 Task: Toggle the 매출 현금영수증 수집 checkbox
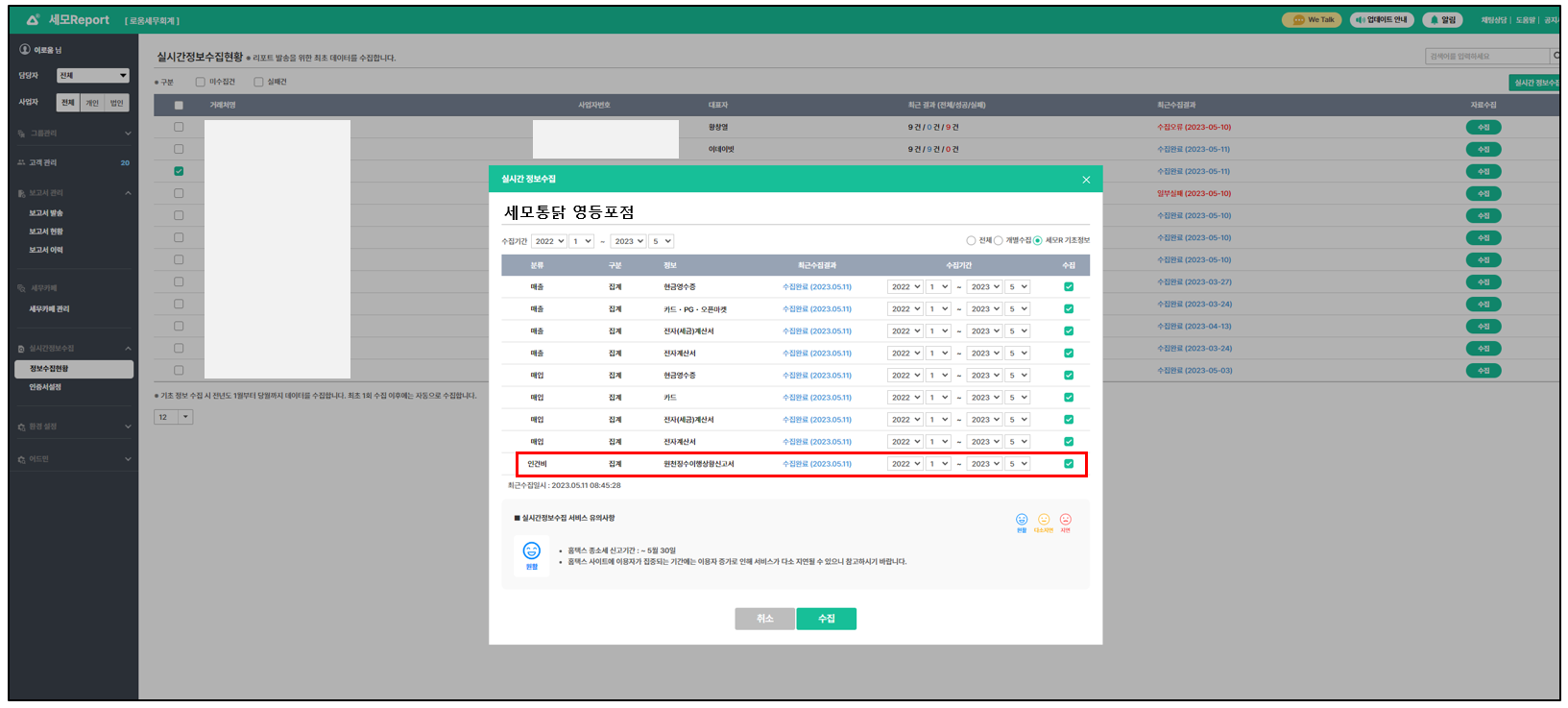(x=1069, y=287)
